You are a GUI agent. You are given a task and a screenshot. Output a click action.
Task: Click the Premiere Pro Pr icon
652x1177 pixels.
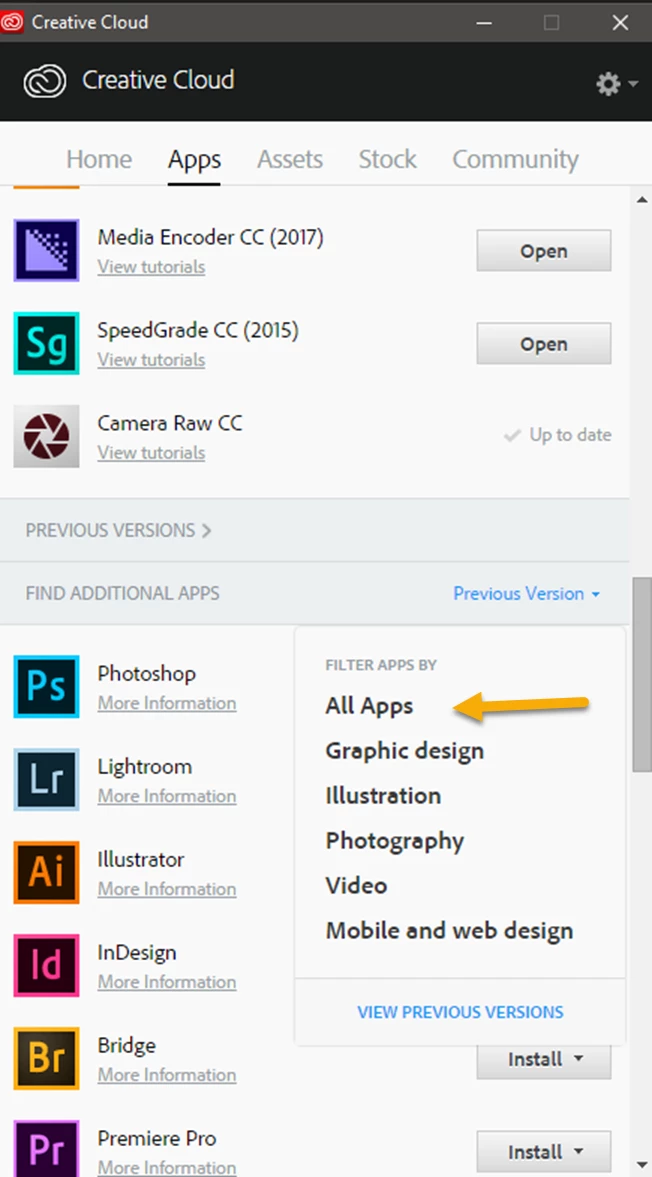point(47,1148)
